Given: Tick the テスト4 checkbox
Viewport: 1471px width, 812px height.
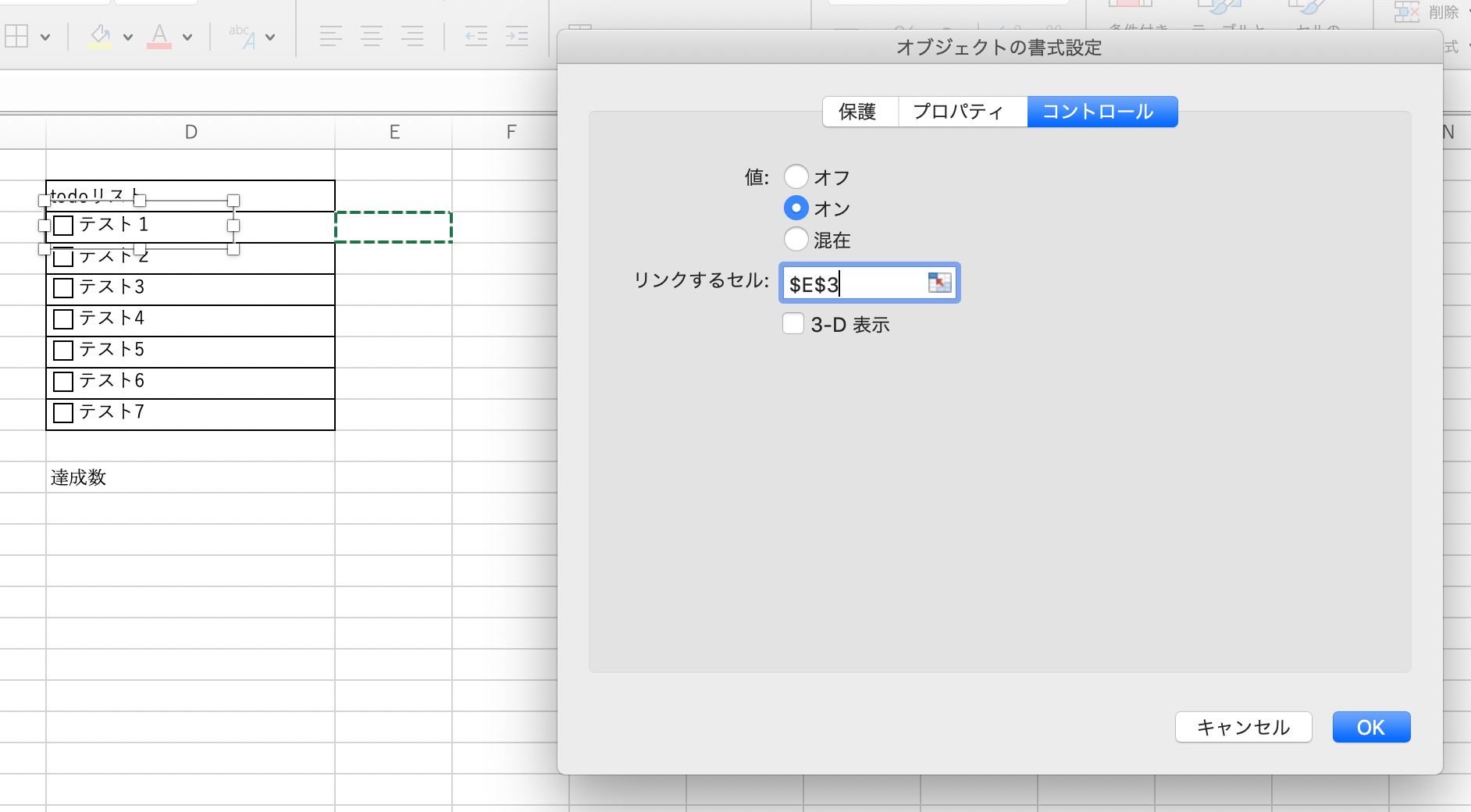Looking at the screenshot, I should [63, 319].
